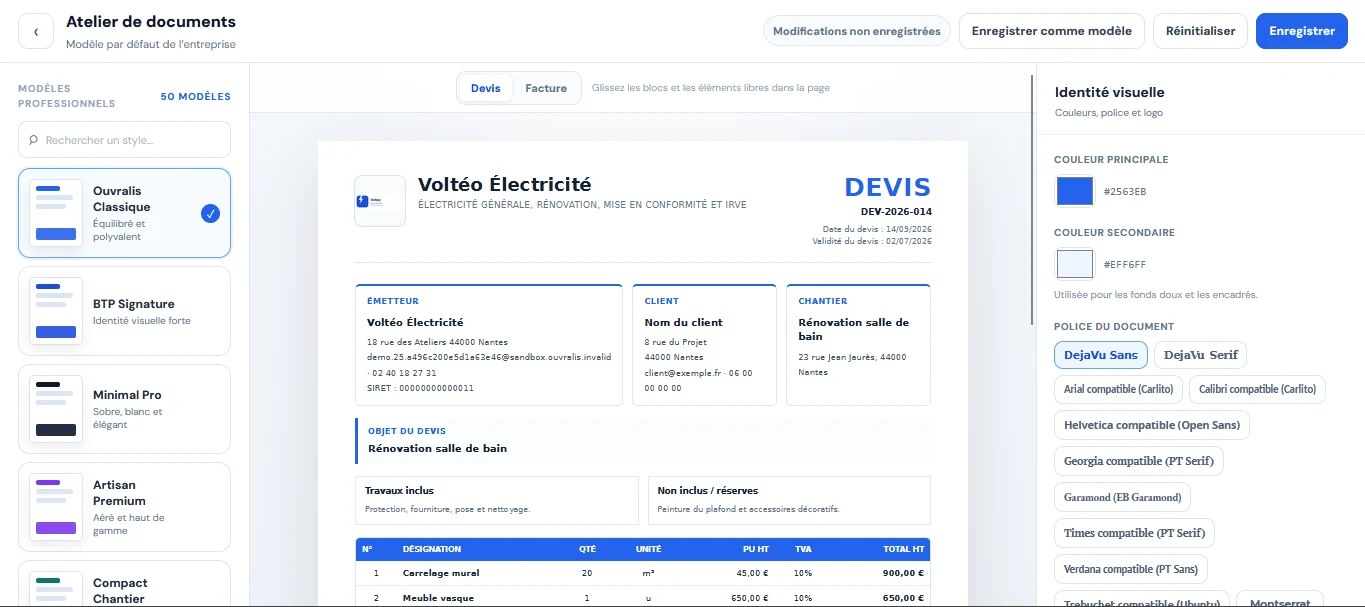Select the DejaVu Serif font
Viewport: 1365px width, 607px height.
[x=1201, y=355]
